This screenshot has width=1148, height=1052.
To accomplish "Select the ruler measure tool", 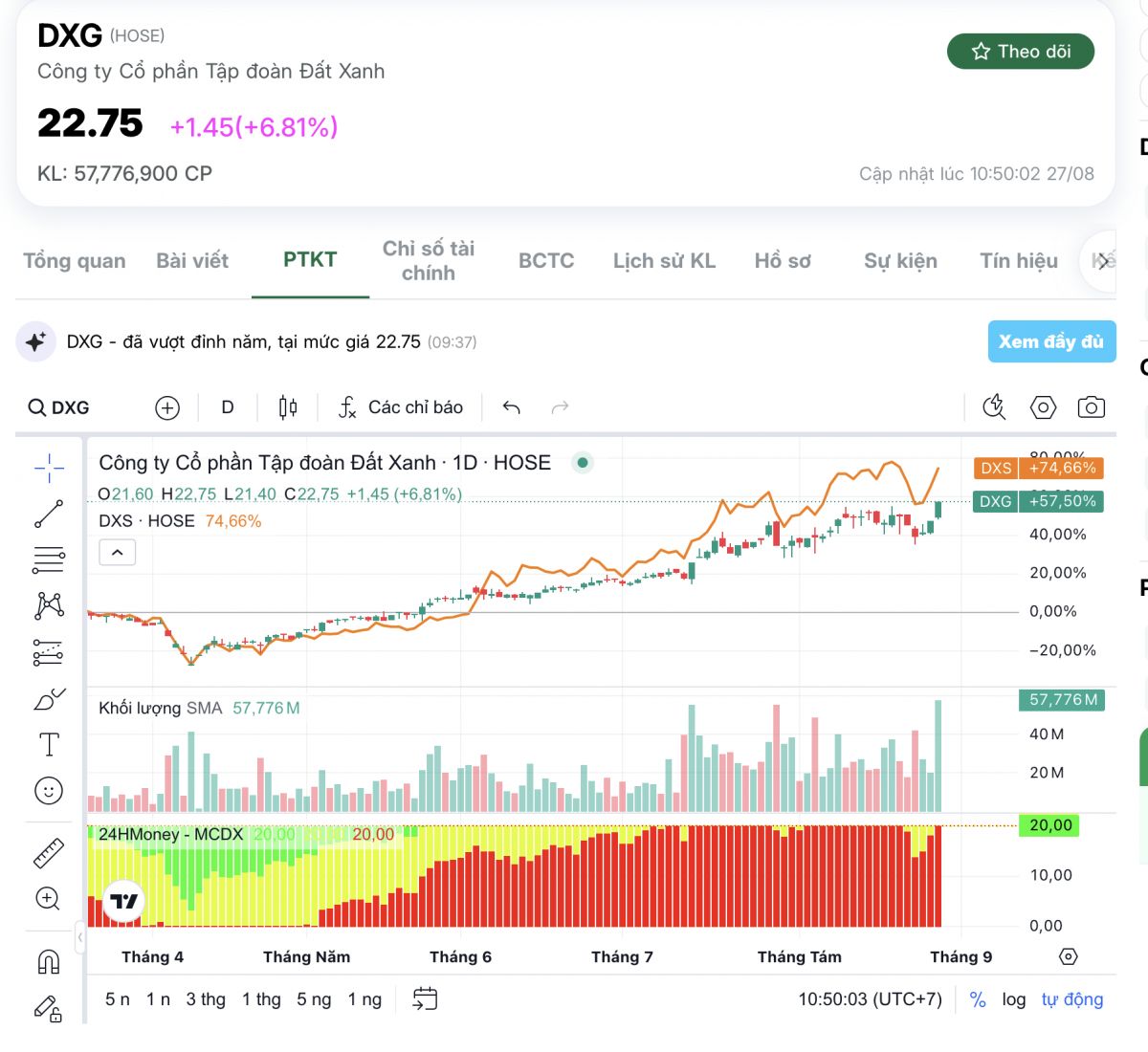I will 49,852.
